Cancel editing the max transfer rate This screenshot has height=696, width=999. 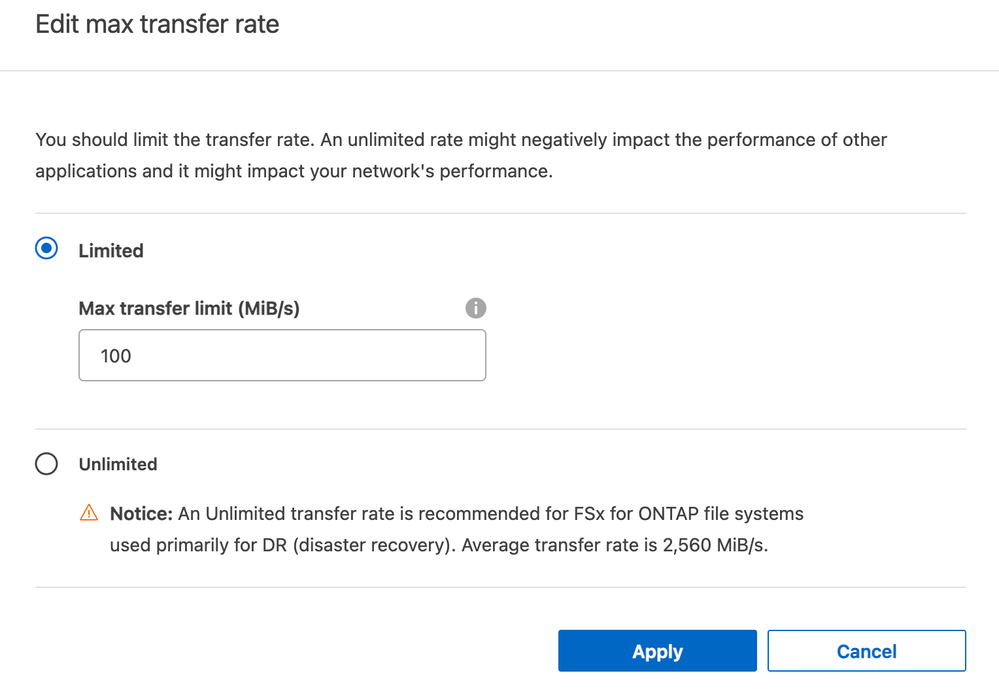(x=866, y=650)
